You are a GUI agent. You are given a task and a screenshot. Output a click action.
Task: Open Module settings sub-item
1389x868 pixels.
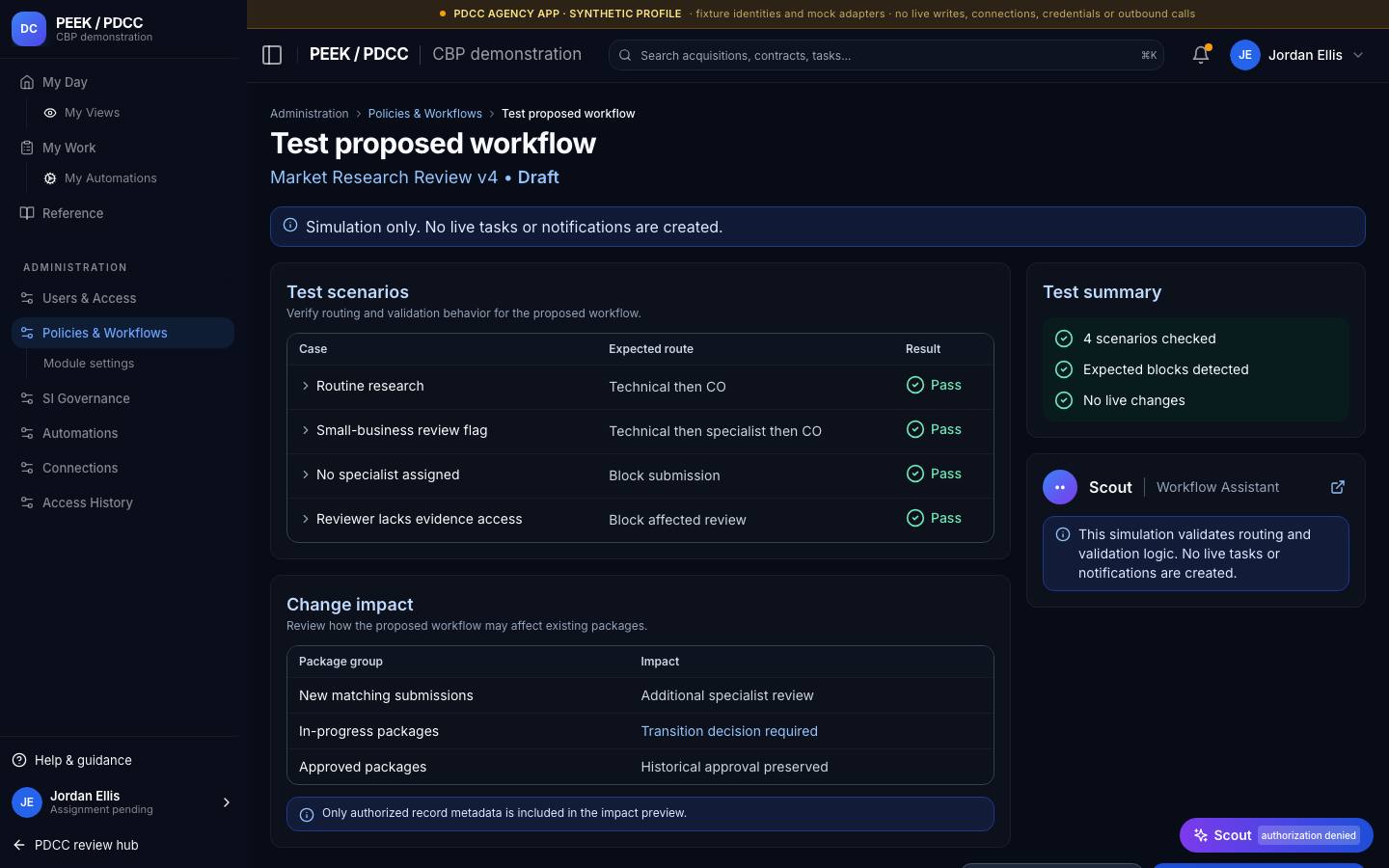click(x=89, y=364)
